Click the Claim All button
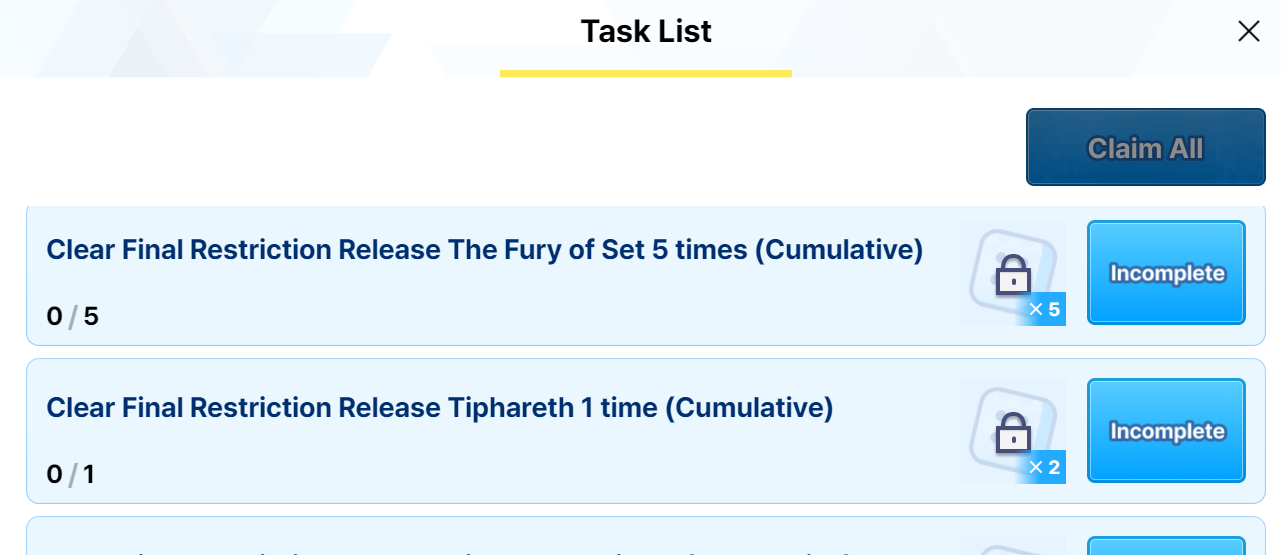 pyautogui.click(x=1146, y=147)
